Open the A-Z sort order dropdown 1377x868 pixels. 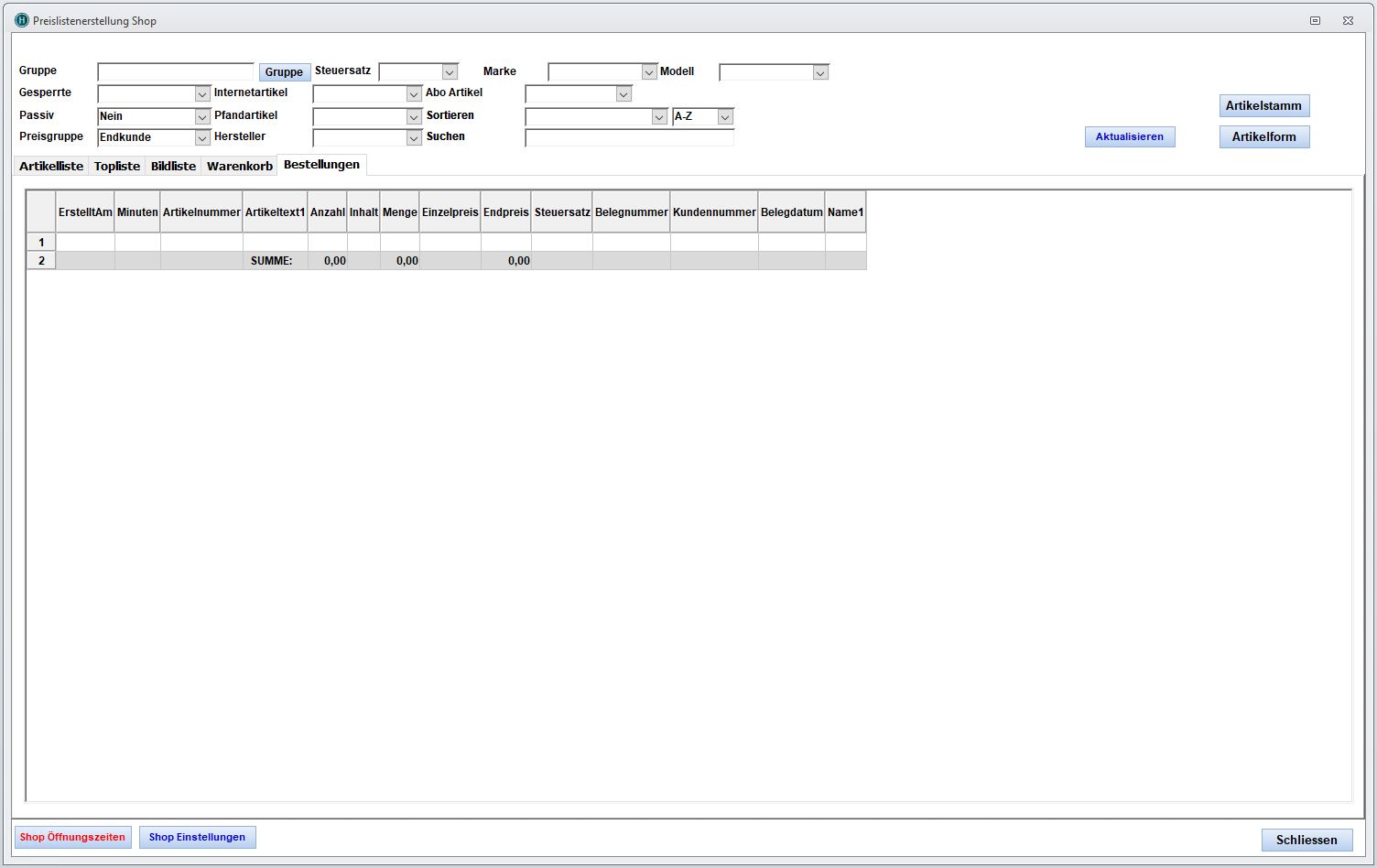click(725, 117)
